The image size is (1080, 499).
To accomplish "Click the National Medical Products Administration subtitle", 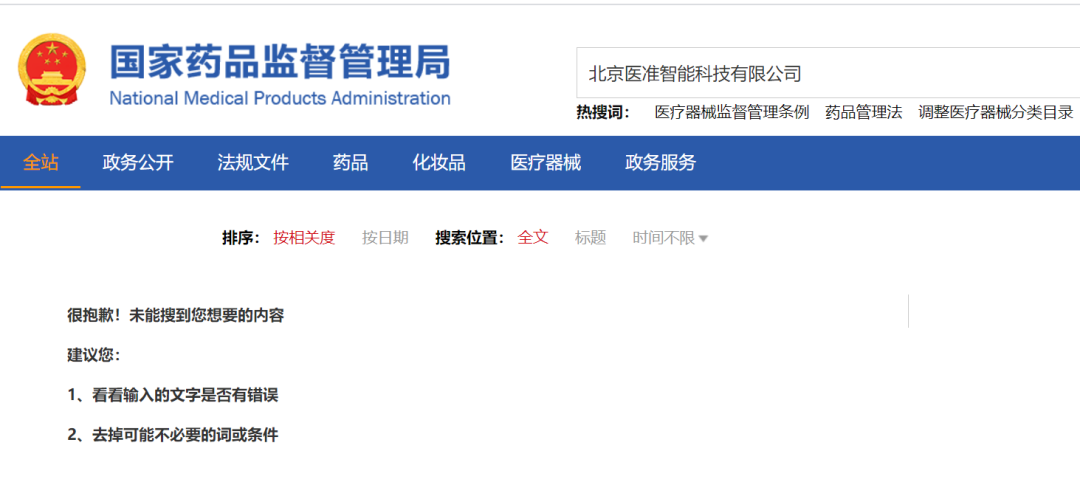I will pyautogui.click(x=280, y=98).
